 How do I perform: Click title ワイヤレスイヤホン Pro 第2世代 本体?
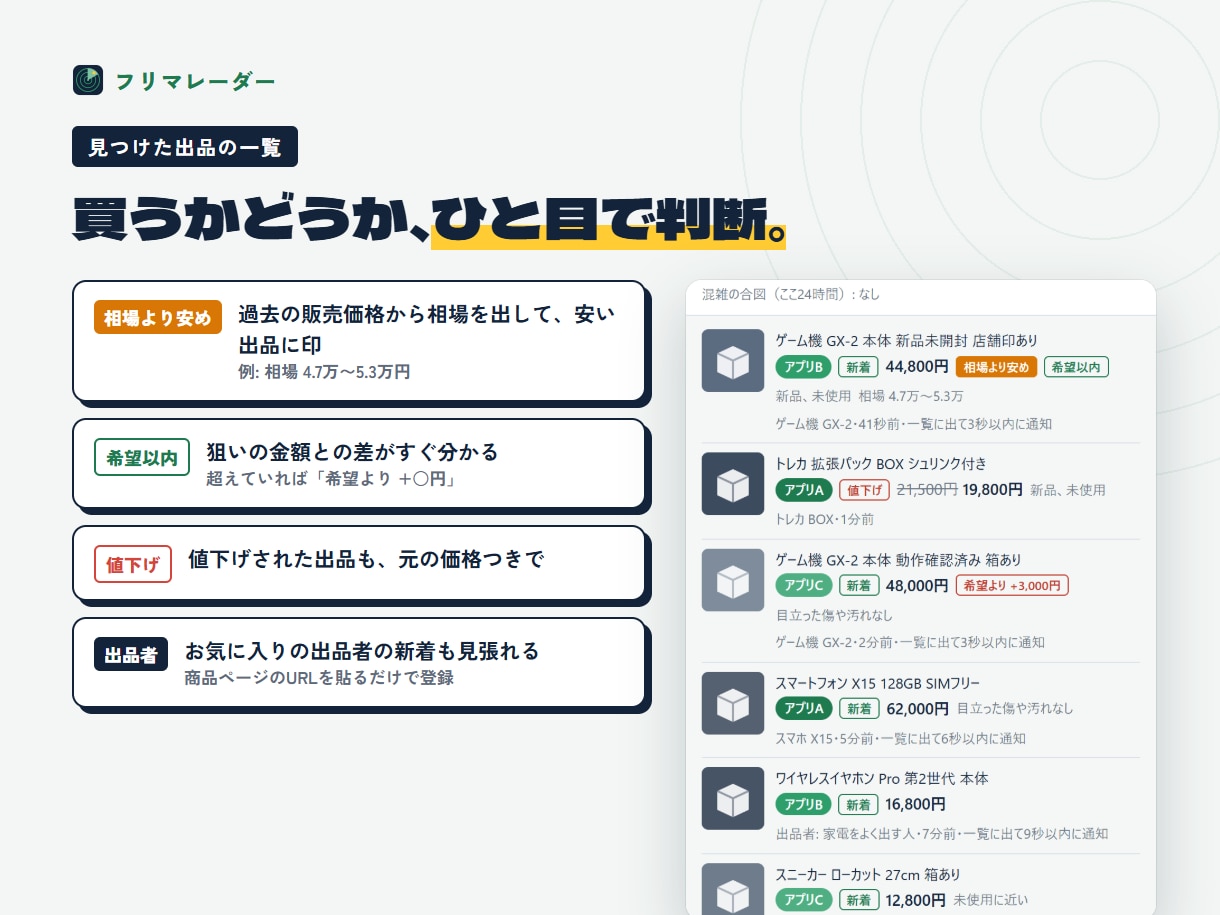pos(882,778)
